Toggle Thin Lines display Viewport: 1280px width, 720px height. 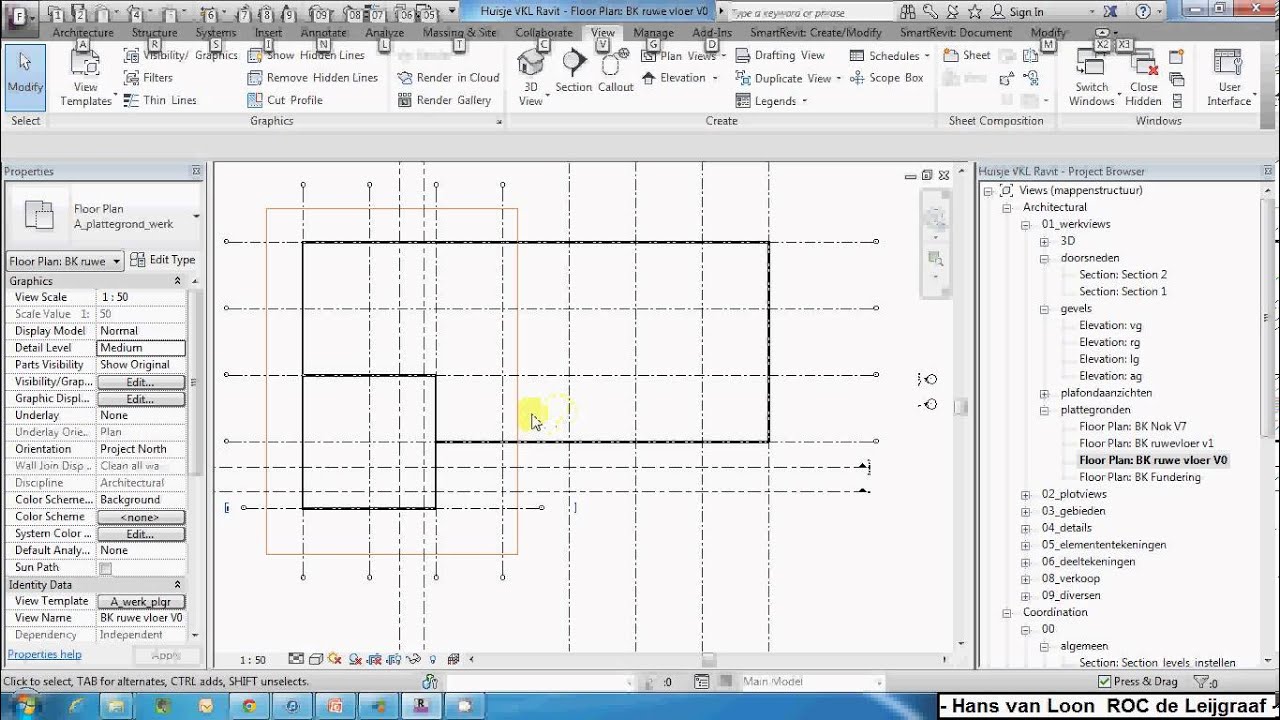click(160, 100)
